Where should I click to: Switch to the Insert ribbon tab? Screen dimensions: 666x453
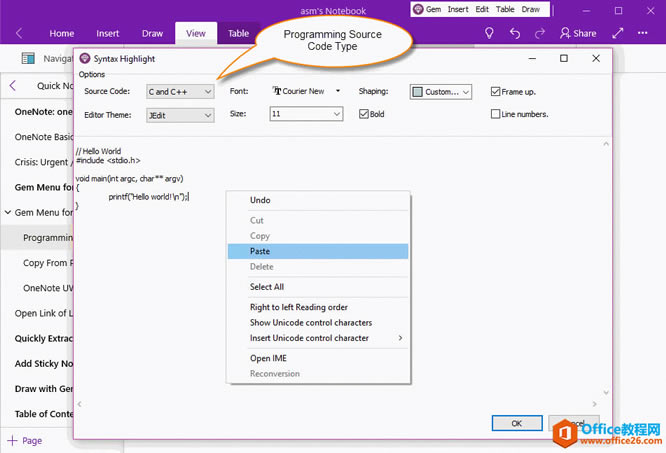click(x=108, y=33)
